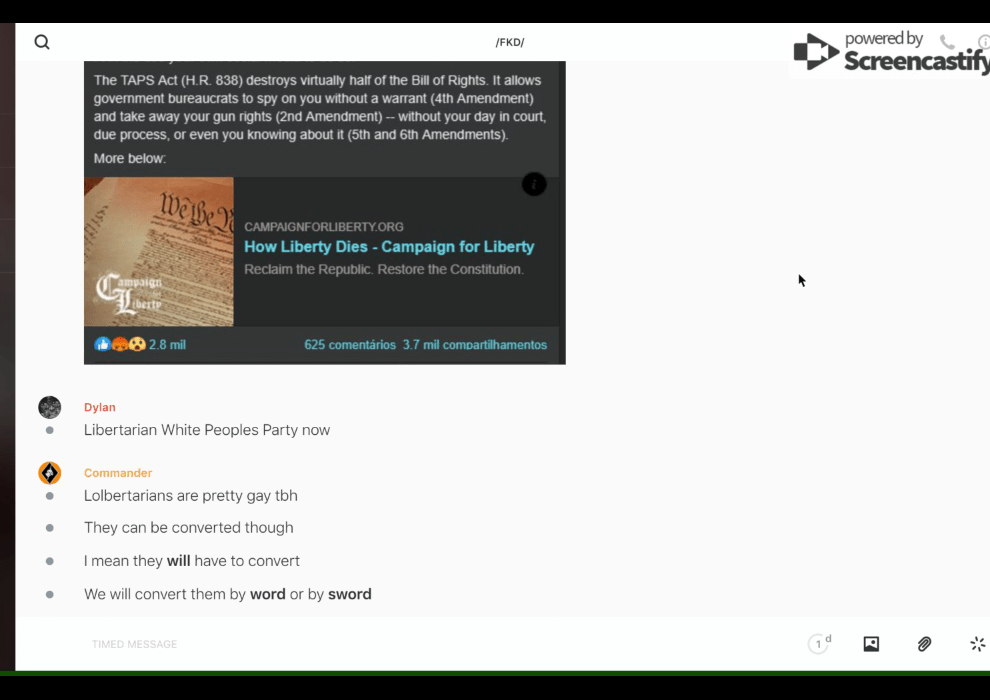Send a ping with the burst icon
This screenshot has height=700, width=990.
tap(977, 644)
